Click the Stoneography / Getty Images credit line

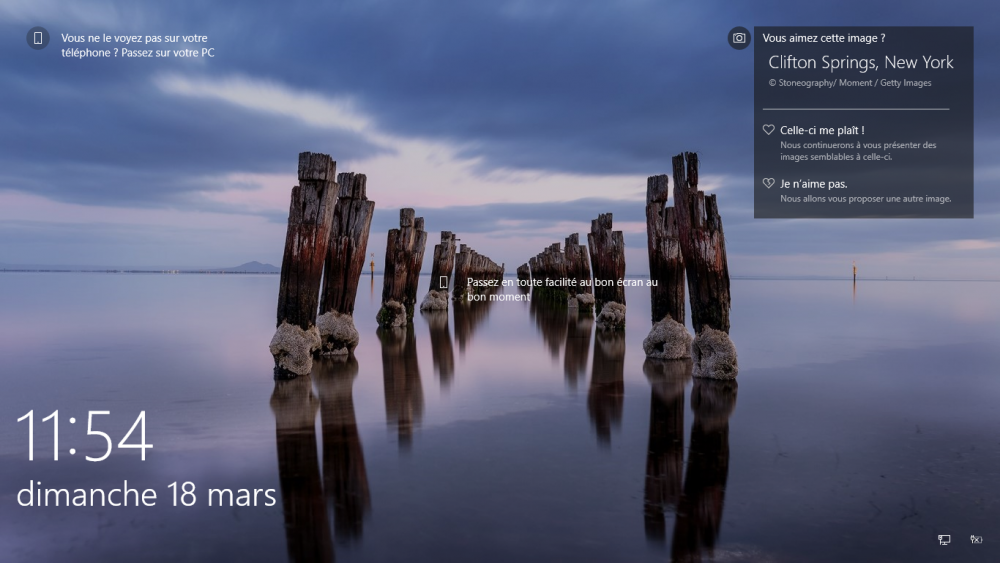(849, 83)
